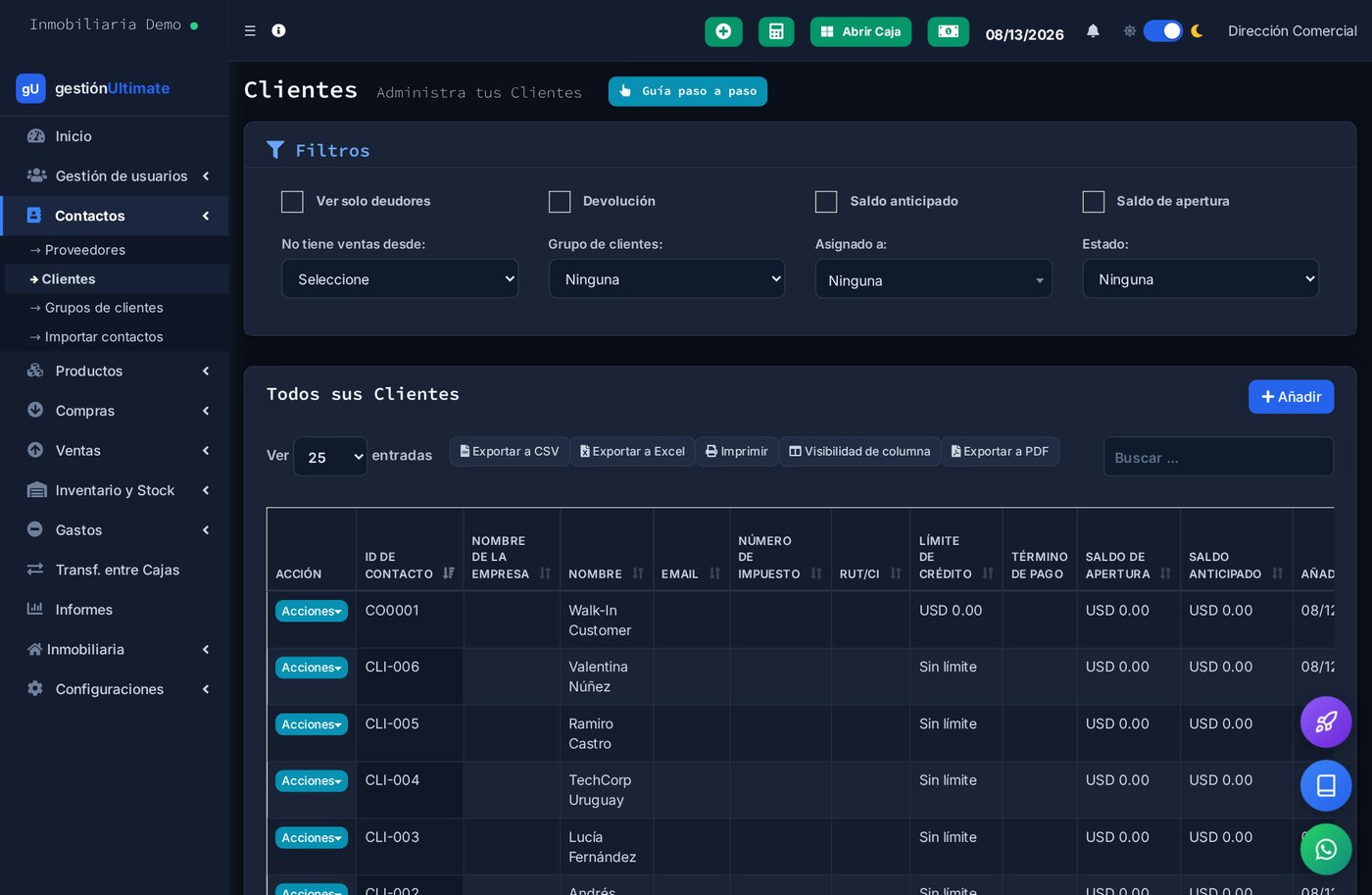Check the Devolución checkbox
This screenshot has height=895, width=1372.
(x=560, y=202)
